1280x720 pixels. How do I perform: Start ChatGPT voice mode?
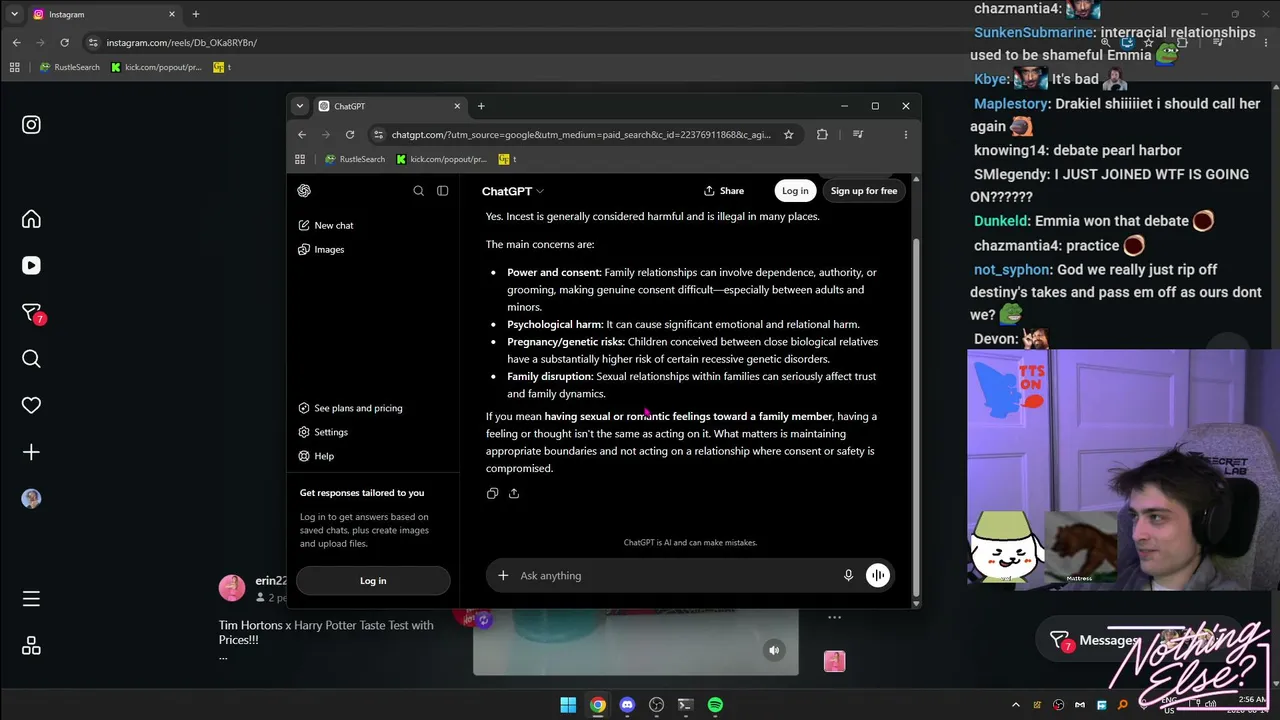[877, 575]
